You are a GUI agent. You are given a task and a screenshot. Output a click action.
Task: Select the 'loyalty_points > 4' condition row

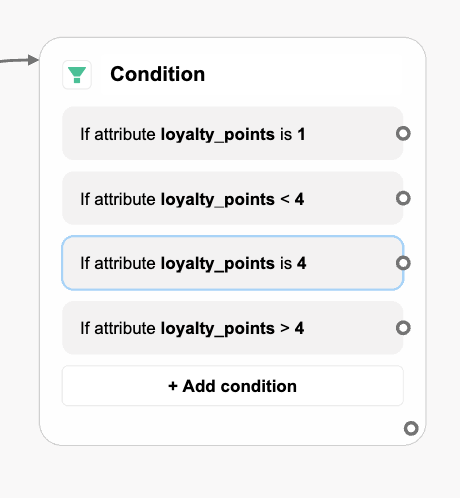[233, 328]
